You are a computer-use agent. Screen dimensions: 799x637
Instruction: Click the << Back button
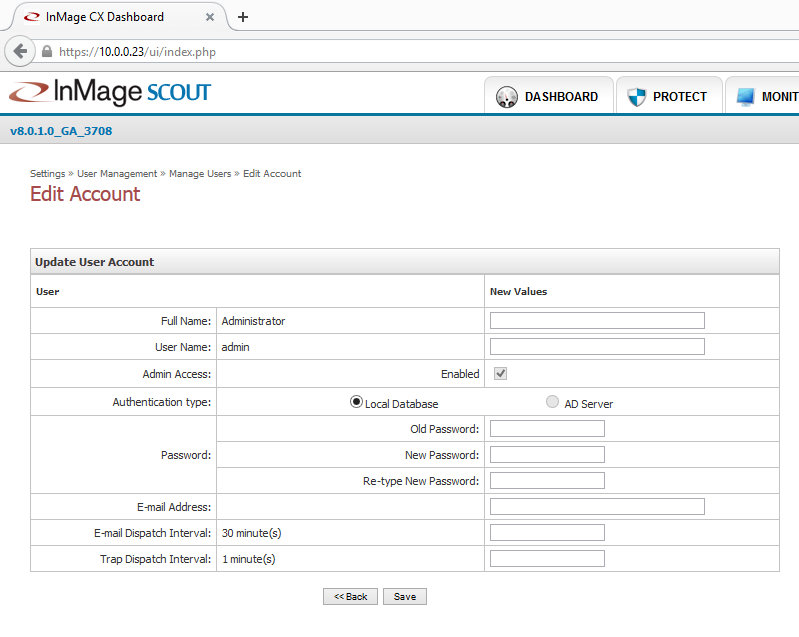(x=350, y=597)
